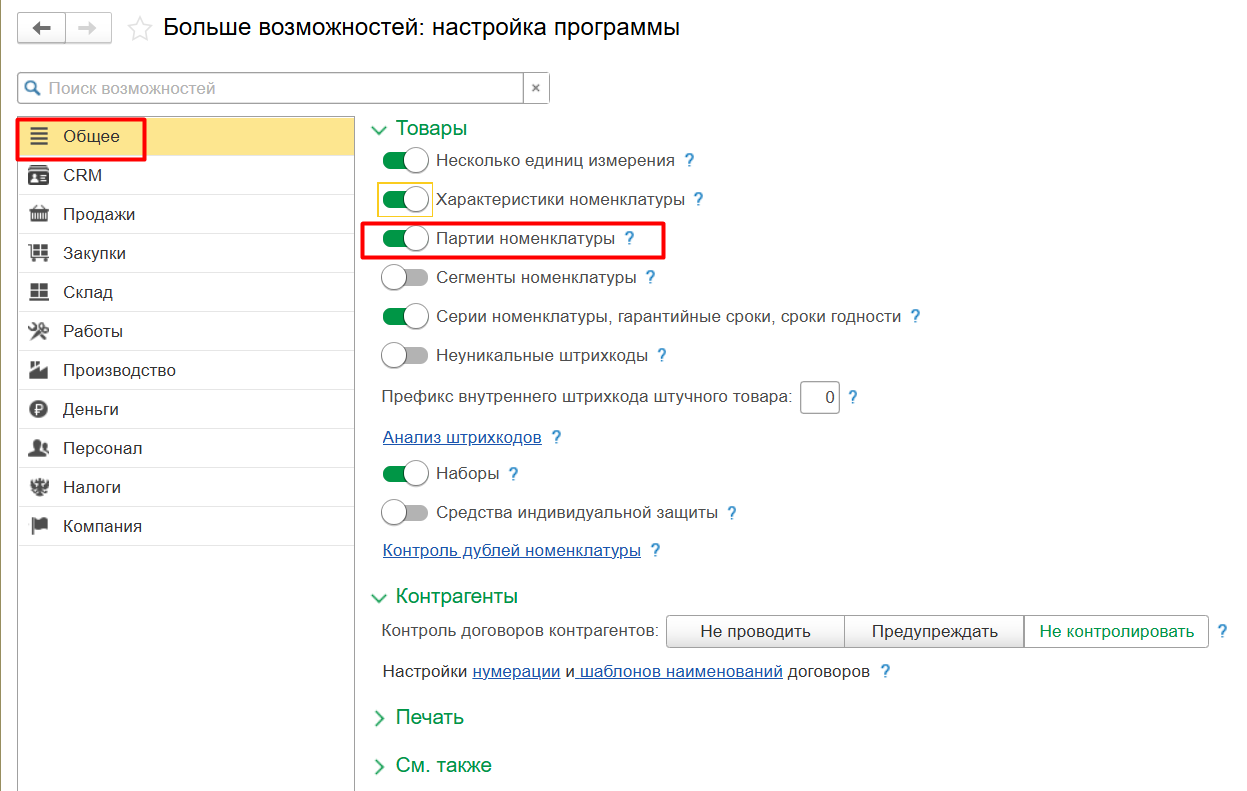
Task: Open нумерации settings link
Action: point(516,671)
